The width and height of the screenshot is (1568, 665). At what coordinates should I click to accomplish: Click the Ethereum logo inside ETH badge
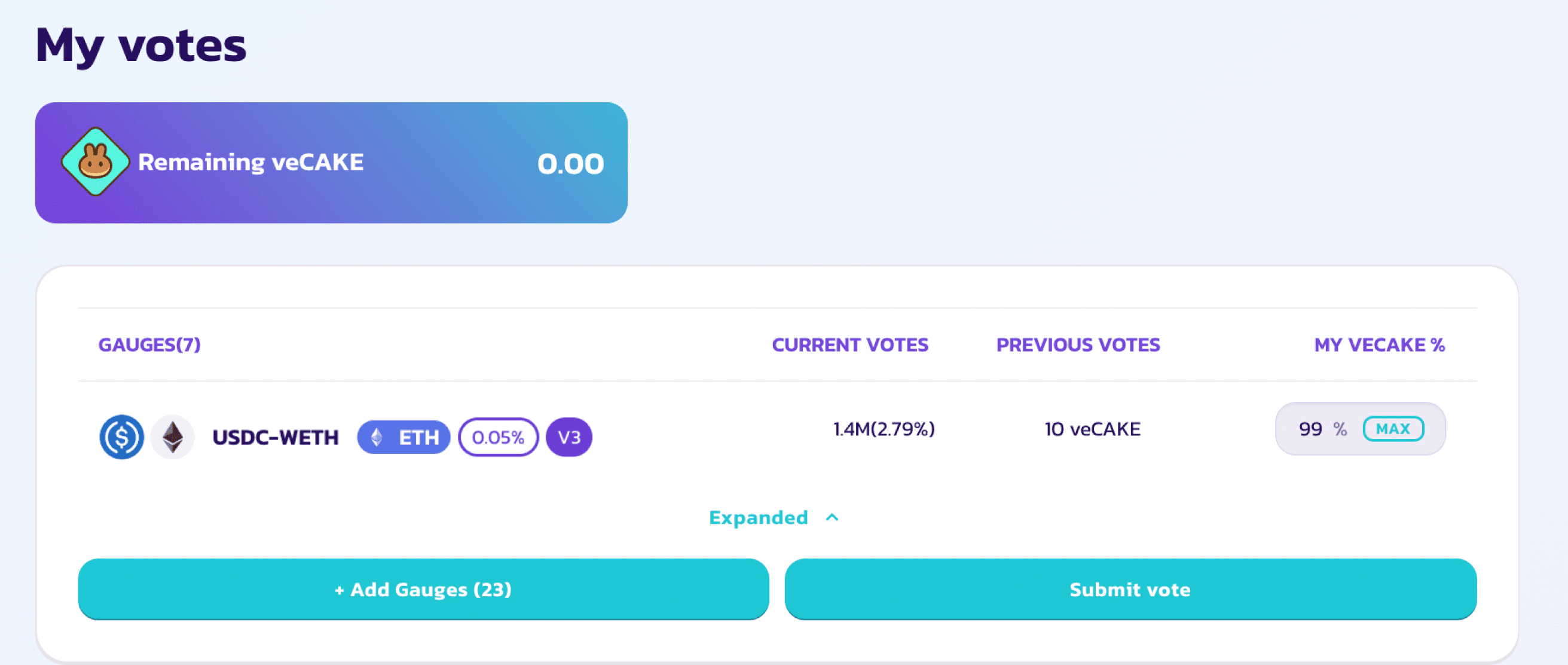[377, 437]
